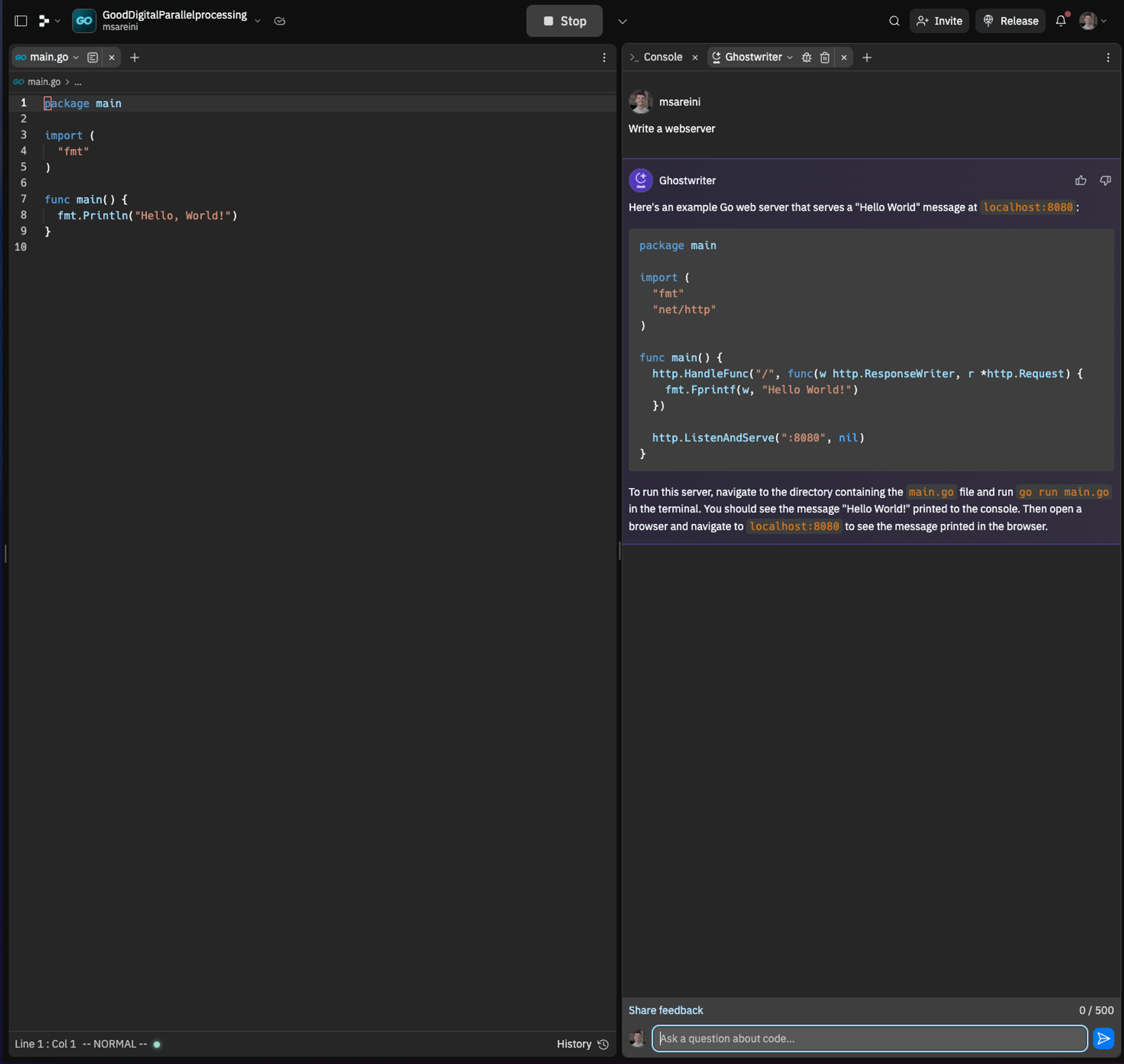Switch to the Console tab
This screenshot has height=1064, width=1124.
pyautogui.click(x=662, y=57)
